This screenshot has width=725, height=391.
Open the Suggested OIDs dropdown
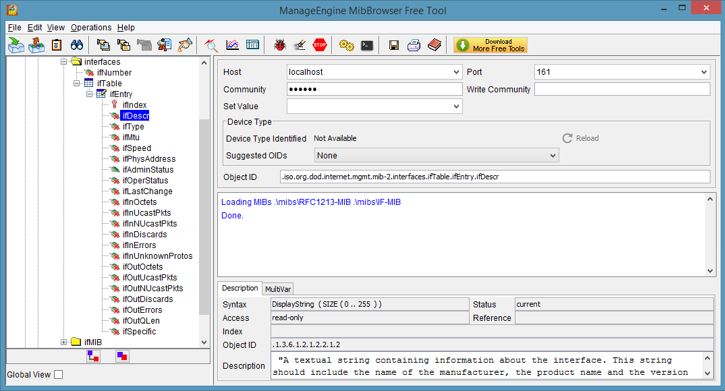coord(553,156)
